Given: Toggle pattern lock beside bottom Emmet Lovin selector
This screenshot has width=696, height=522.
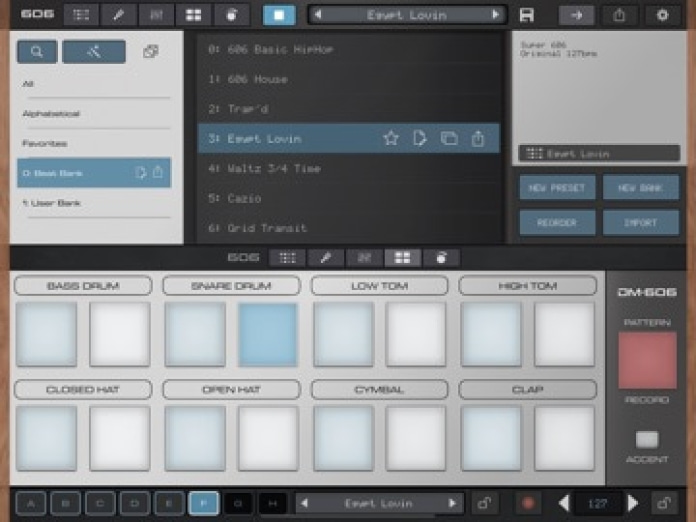Looking at the screenshot, I should 484,503.
